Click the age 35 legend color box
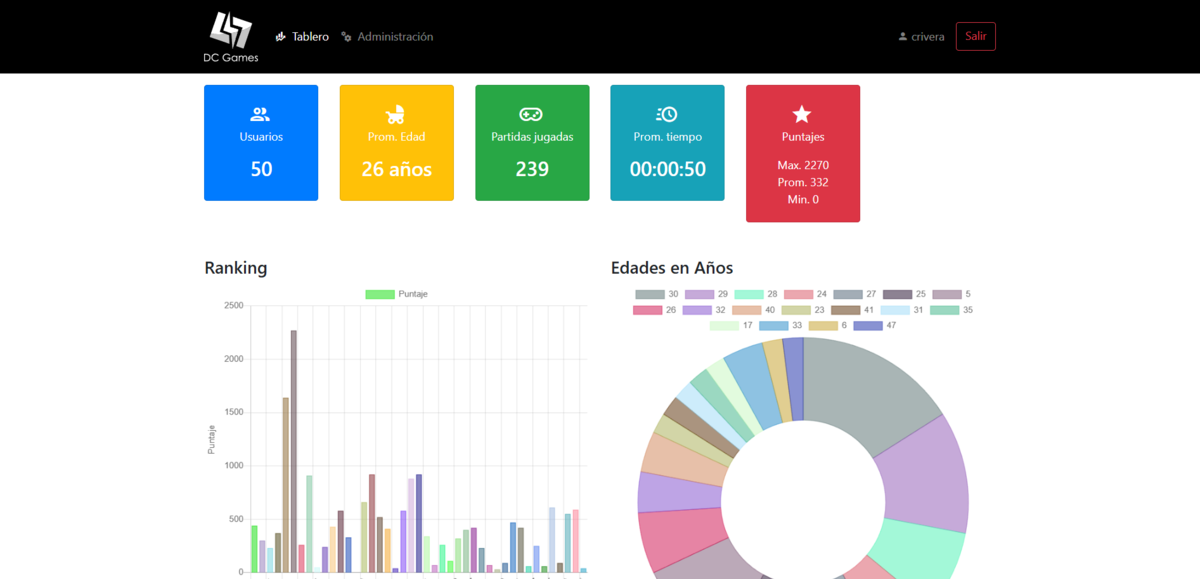Image resolution: width=1200 pixels, height=579 pixels. tap(945, 310)
